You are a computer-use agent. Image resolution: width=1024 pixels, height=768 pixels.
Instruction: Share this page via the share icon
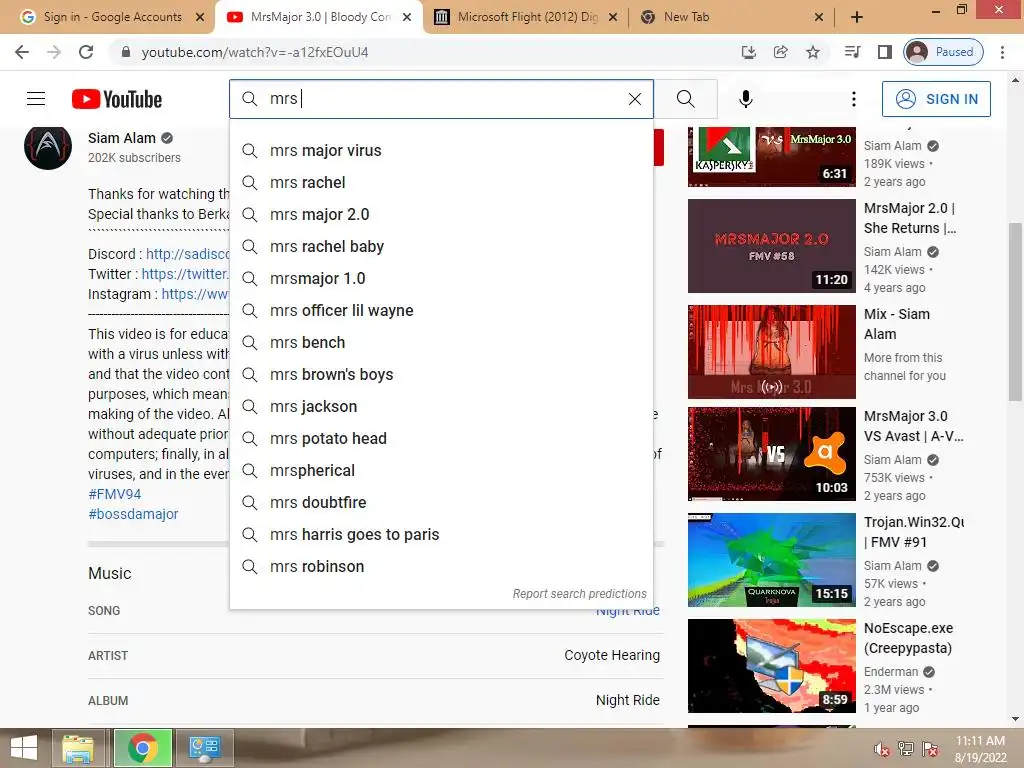pos(780,52)
